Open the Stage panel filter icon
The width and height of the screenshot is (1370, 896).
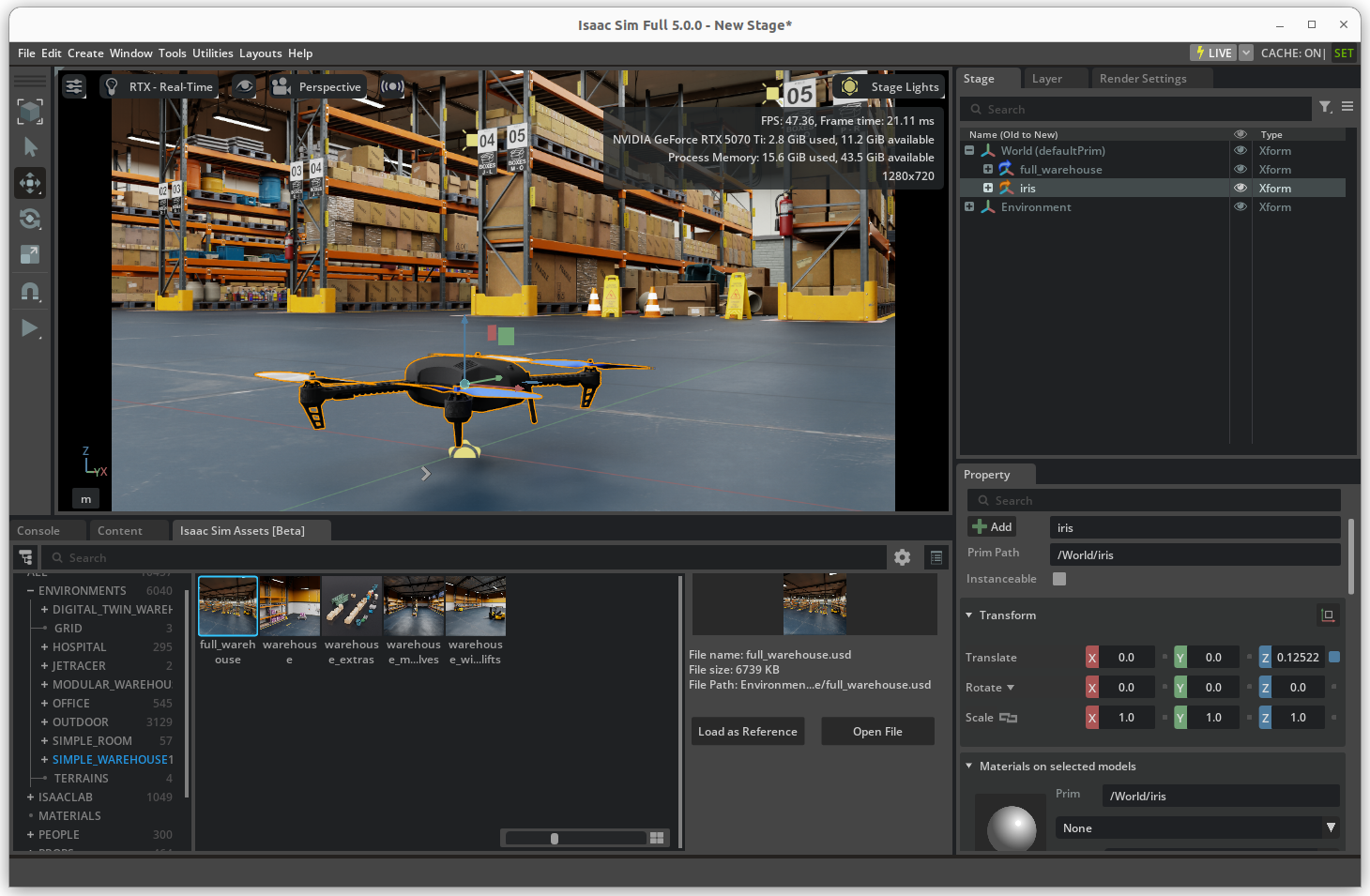[1325, 108]
